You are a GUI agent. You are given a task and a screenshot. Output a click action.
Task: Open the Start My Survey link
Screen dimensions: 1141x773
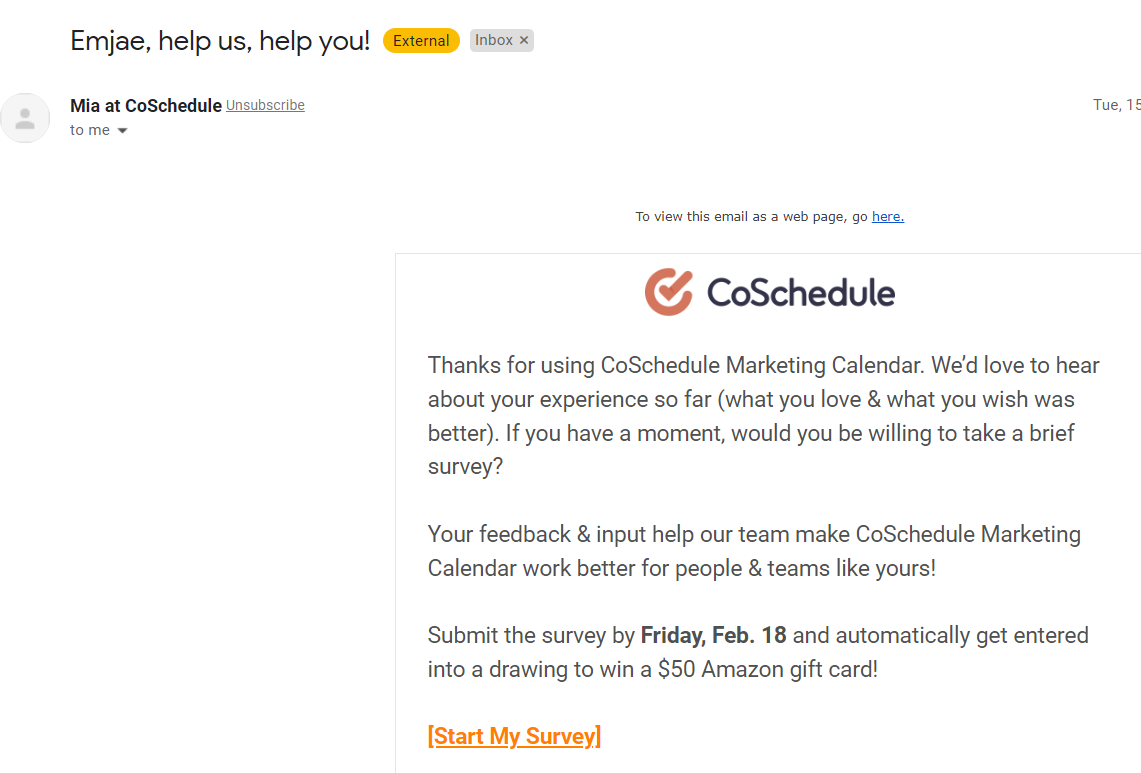(514, 737)
